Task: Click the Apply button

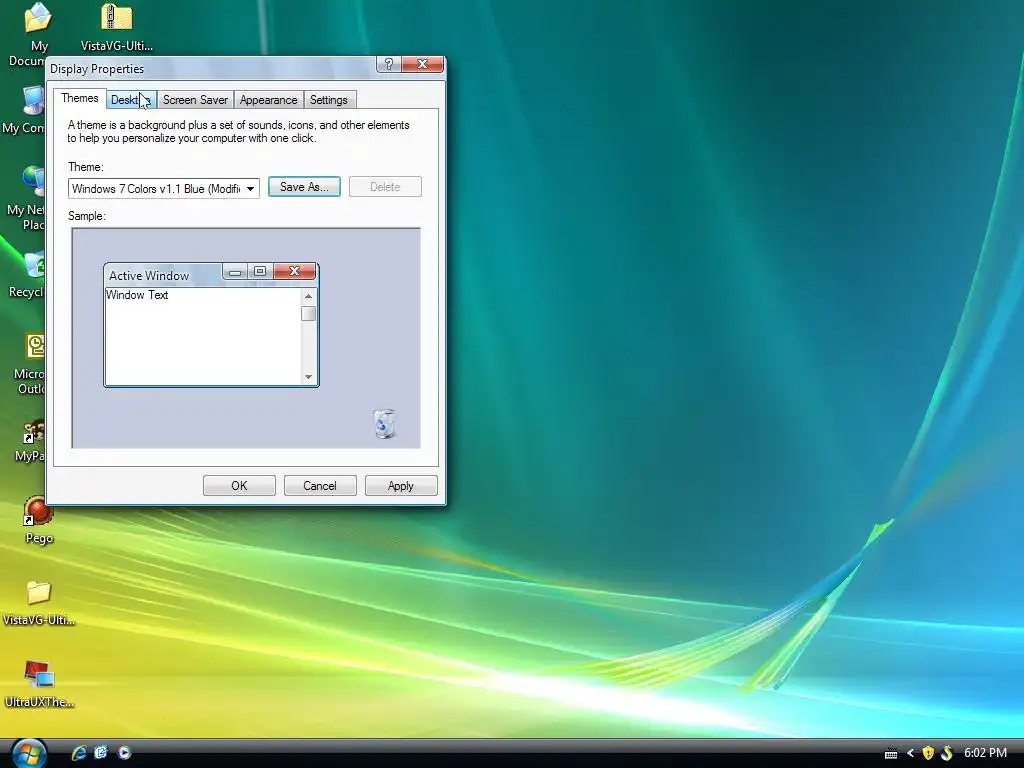Action: 400,486
